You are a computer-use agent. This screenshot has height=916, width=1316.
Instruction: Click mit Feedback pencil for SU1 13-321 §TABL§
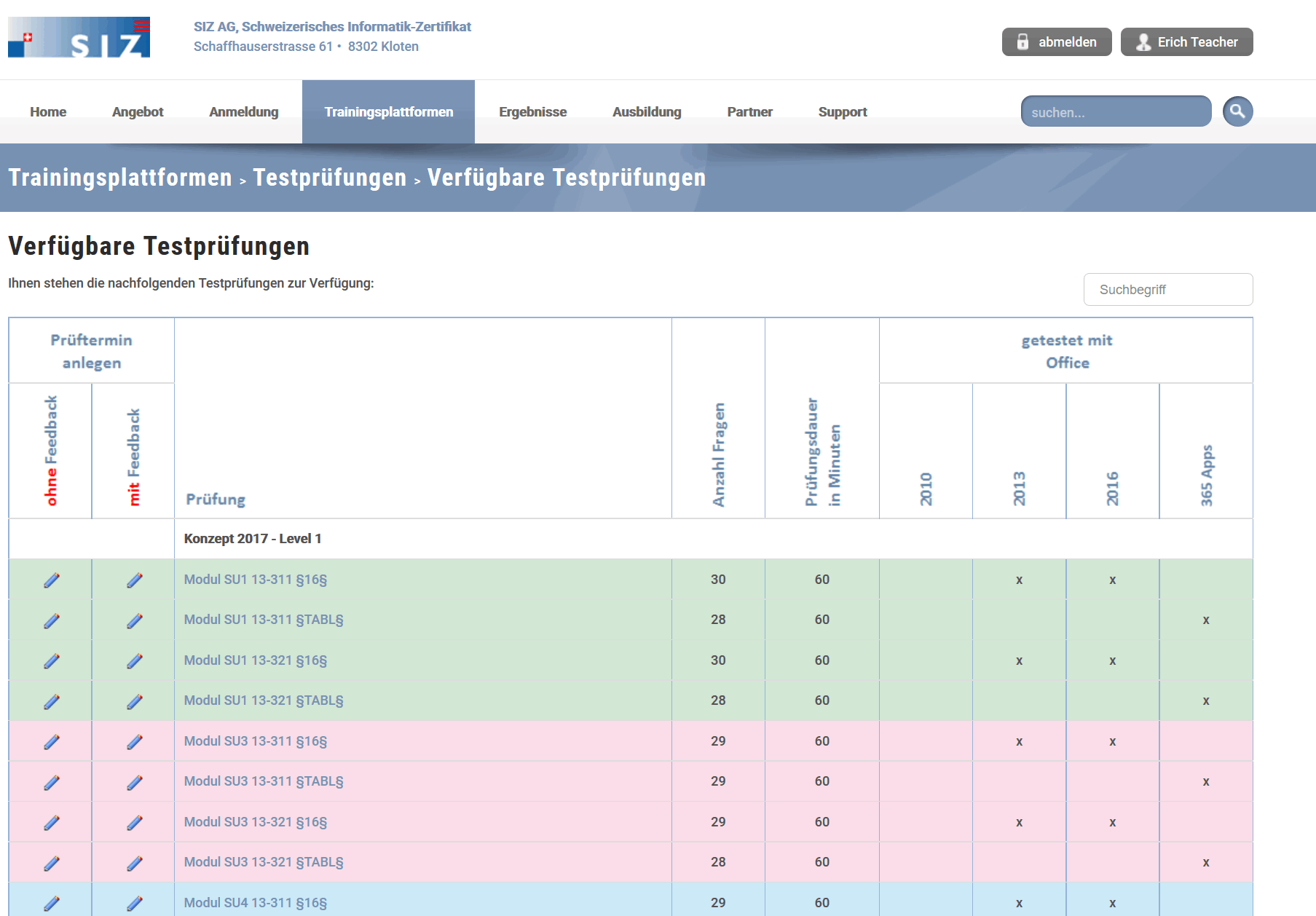(134, 701)
